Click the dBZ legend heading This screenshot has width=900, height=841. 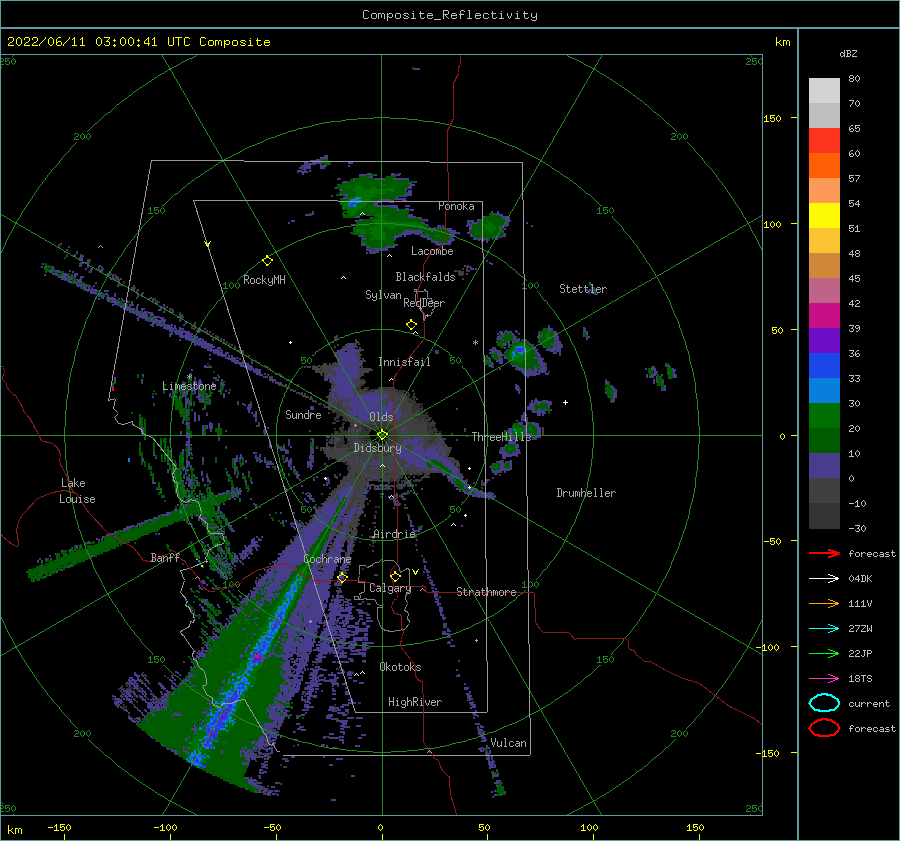[848, 53]
